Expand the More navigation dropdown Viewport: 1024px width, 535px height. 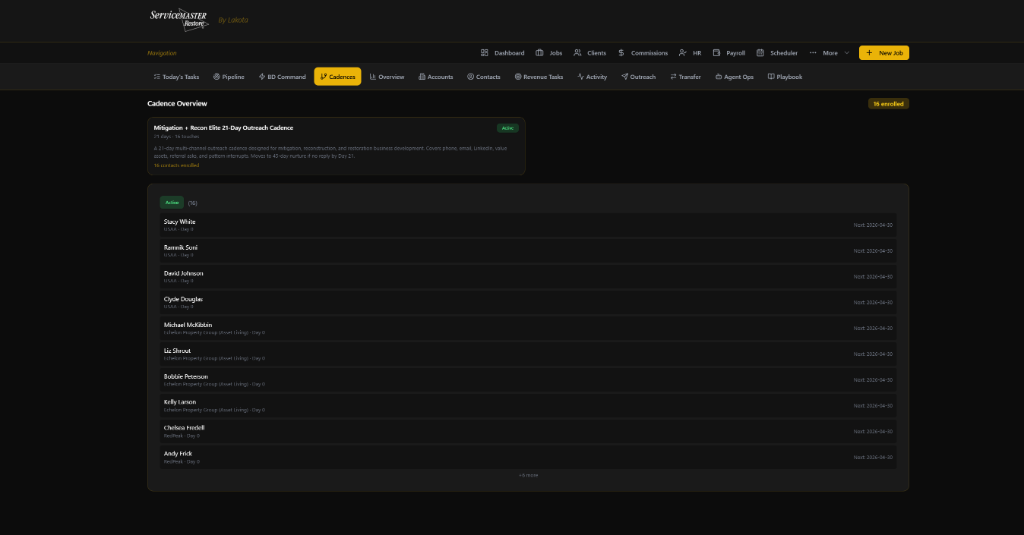coord(829,53)
